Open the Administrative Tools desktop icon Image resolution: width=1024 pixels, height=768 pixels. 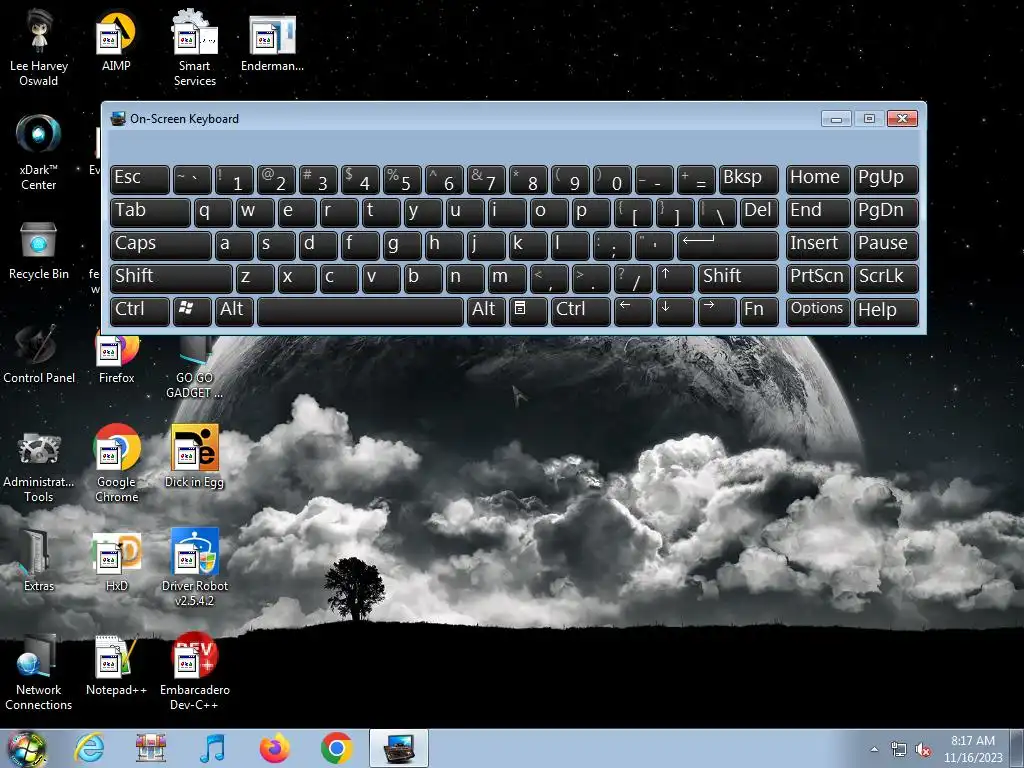tap(39, 466)
